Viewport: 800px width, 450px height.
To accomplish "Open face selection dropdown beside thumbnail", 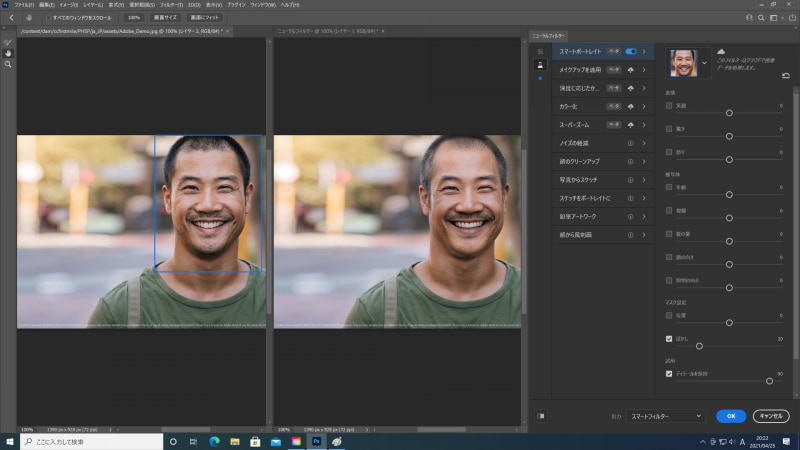I will click(704, 63).
